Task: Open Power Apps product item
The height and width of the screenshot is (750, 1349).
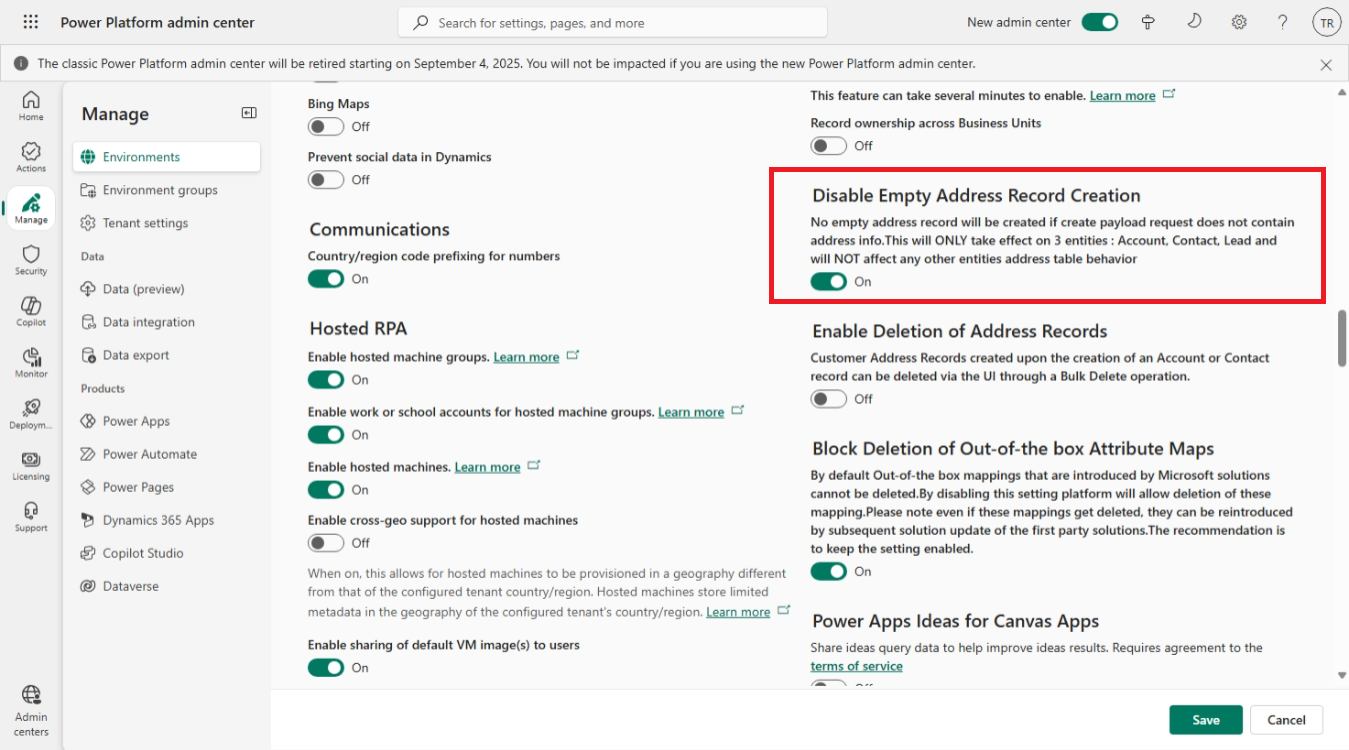Action: click(x=166, y=421)
